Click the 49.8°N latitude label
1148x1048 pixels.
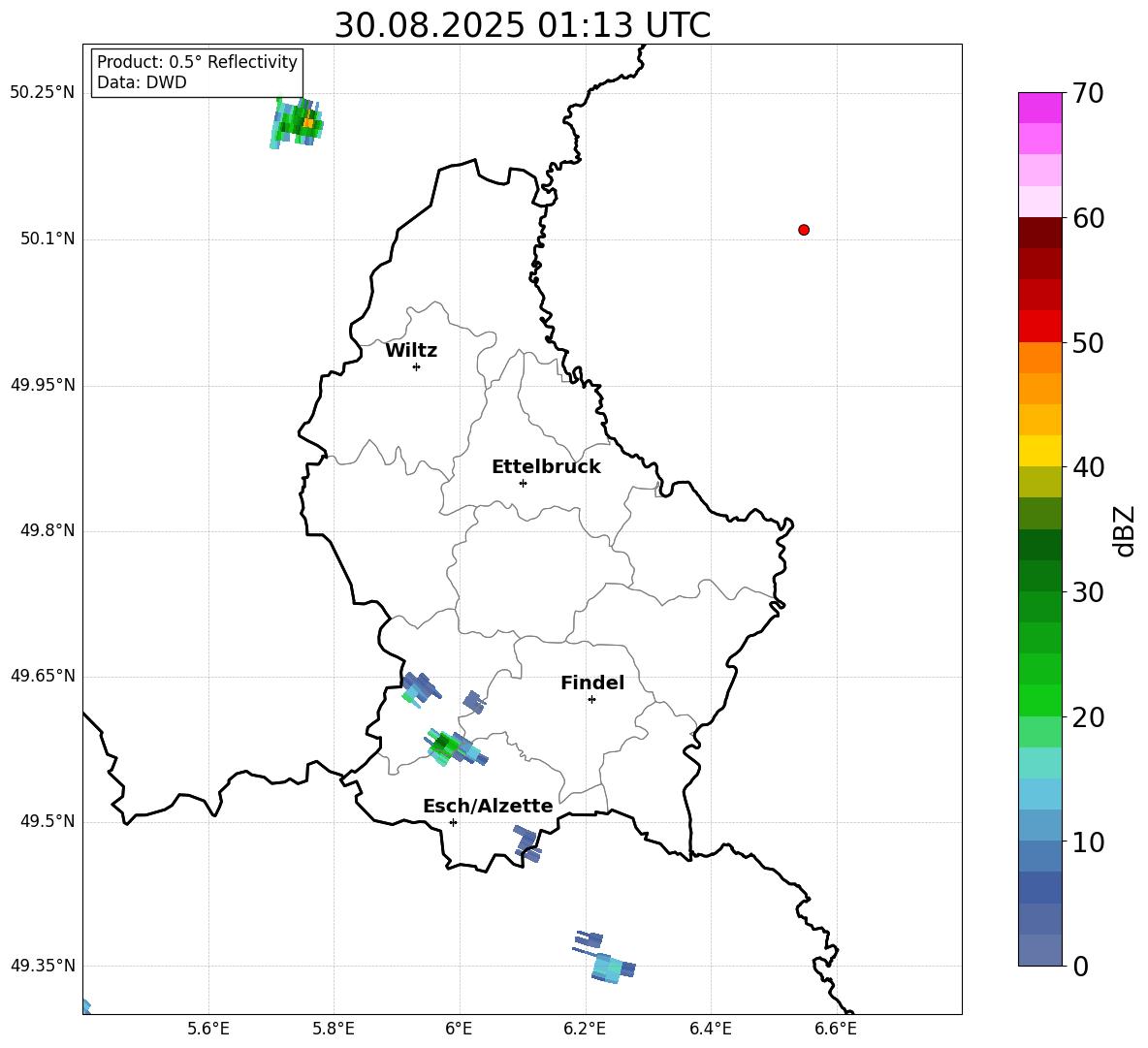[48, 530]
